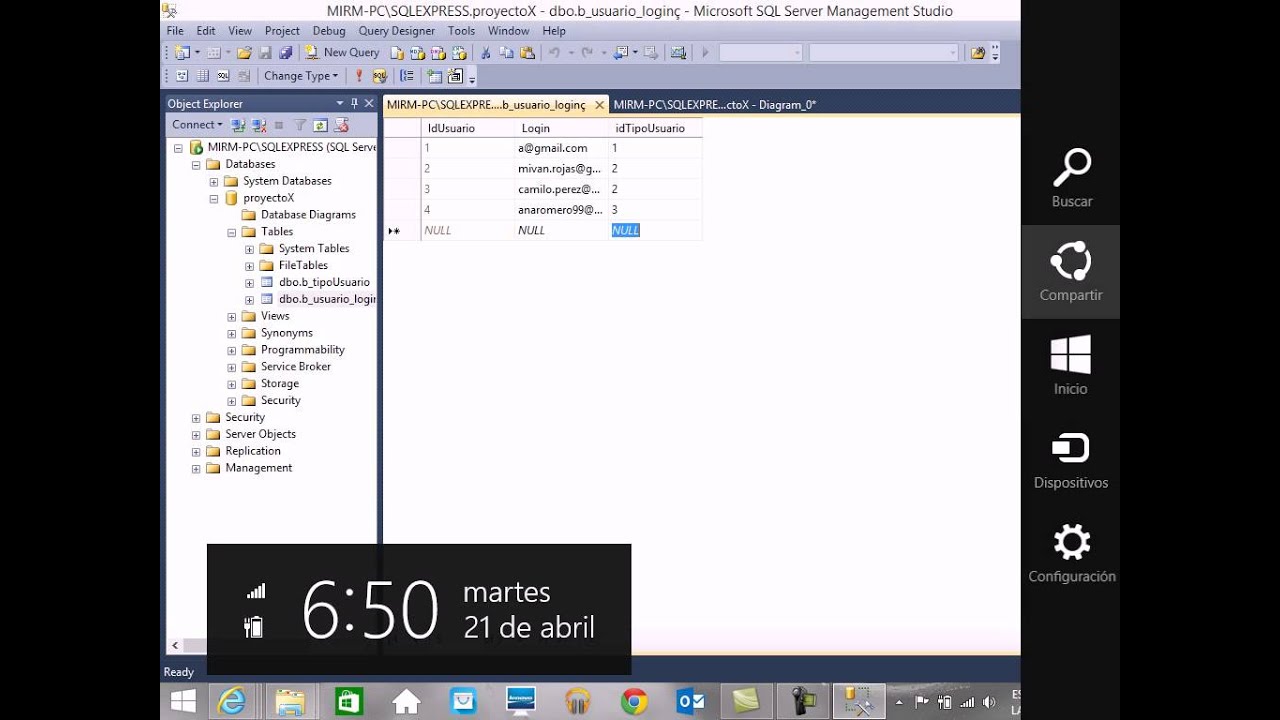This screenshot has width=1280, height=720.
Task: Click the Inicio charm
Action: 1071,366
